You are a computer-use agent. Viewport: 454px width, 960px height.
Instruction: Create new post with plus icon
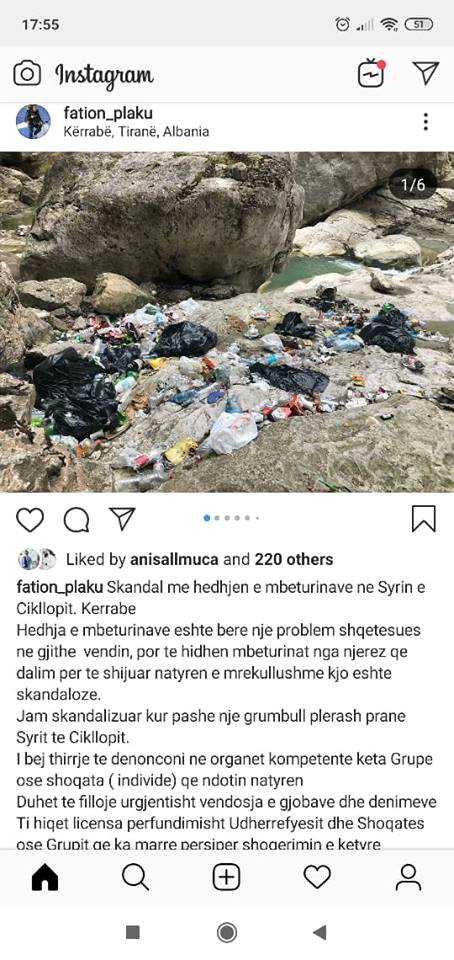coord(226,878)
